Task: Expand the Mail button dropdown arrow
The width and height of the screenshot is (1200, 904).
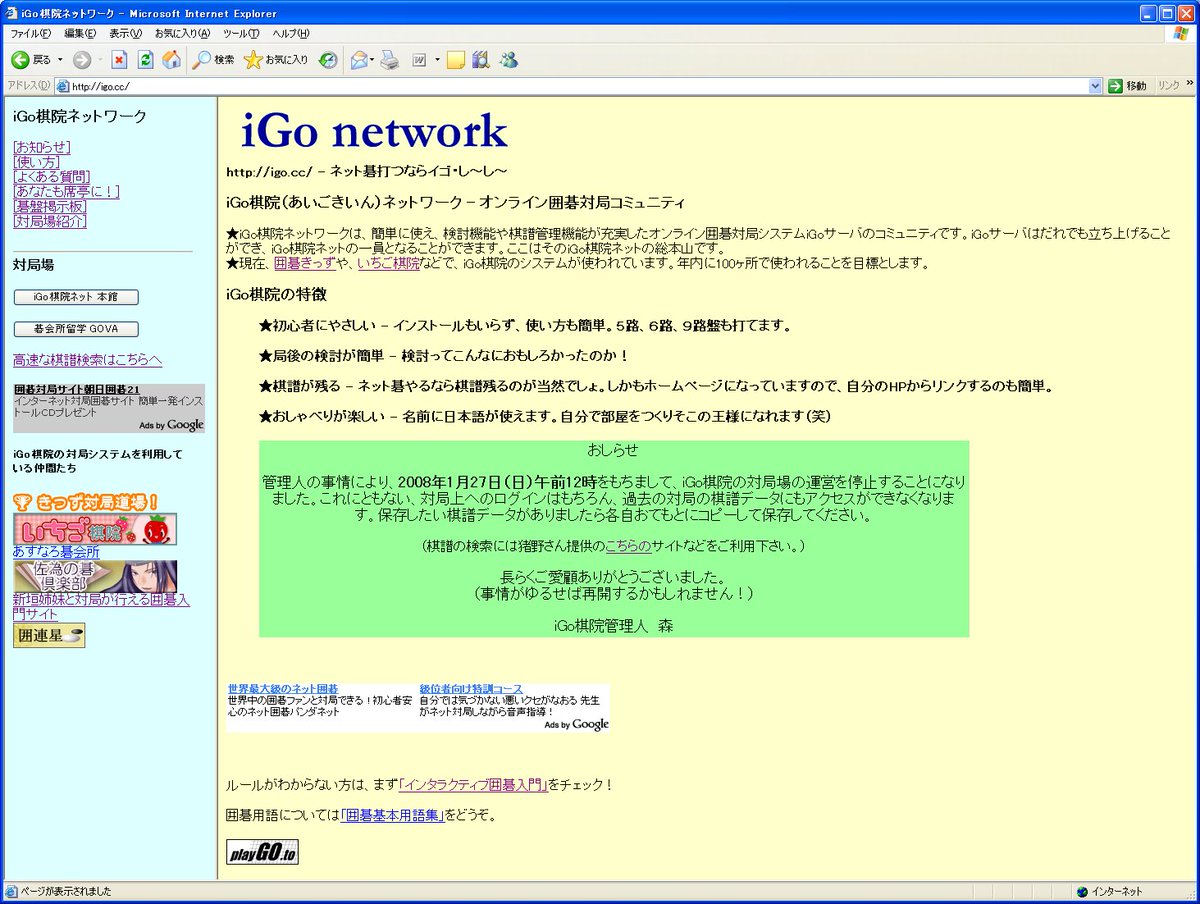Action: [373, 60]
